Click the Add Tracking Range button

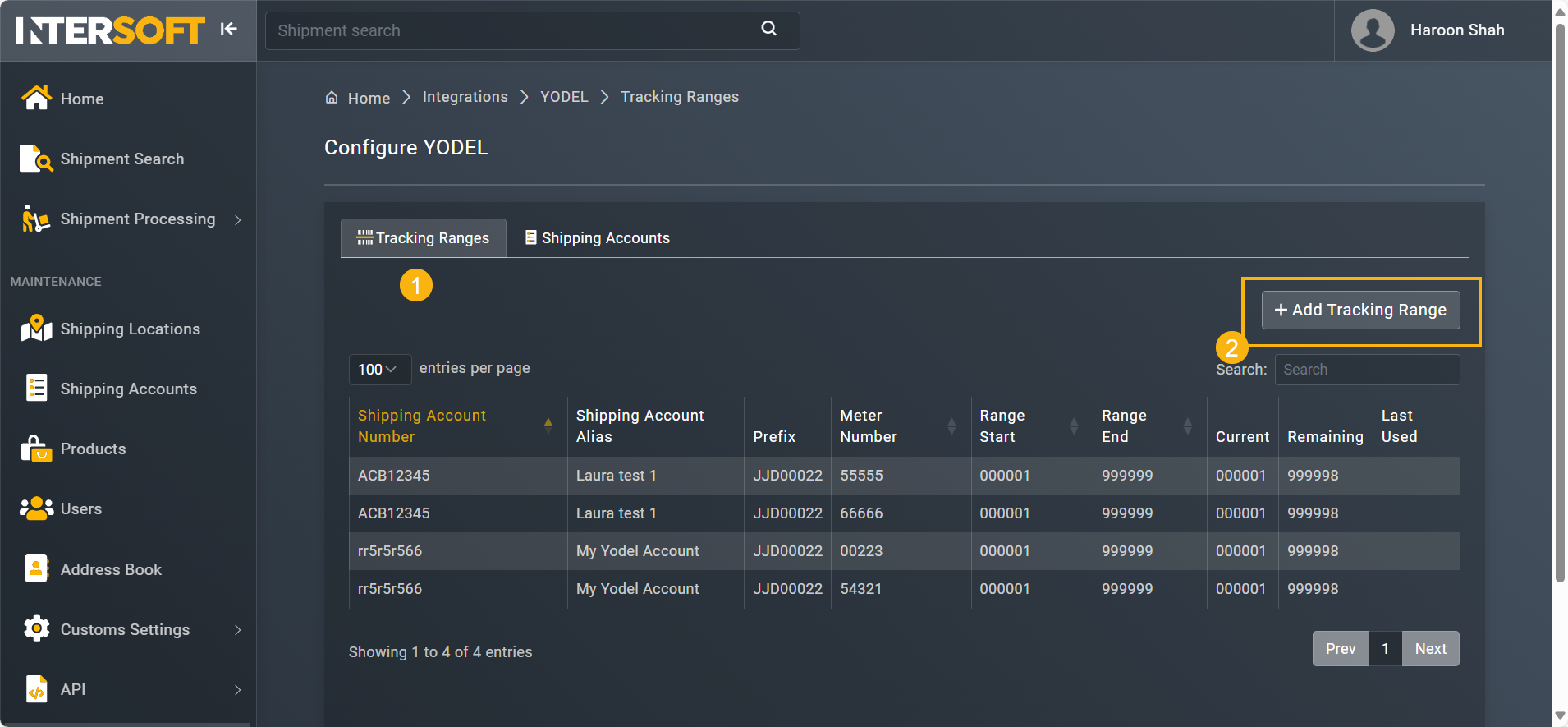coord(1360,310)
